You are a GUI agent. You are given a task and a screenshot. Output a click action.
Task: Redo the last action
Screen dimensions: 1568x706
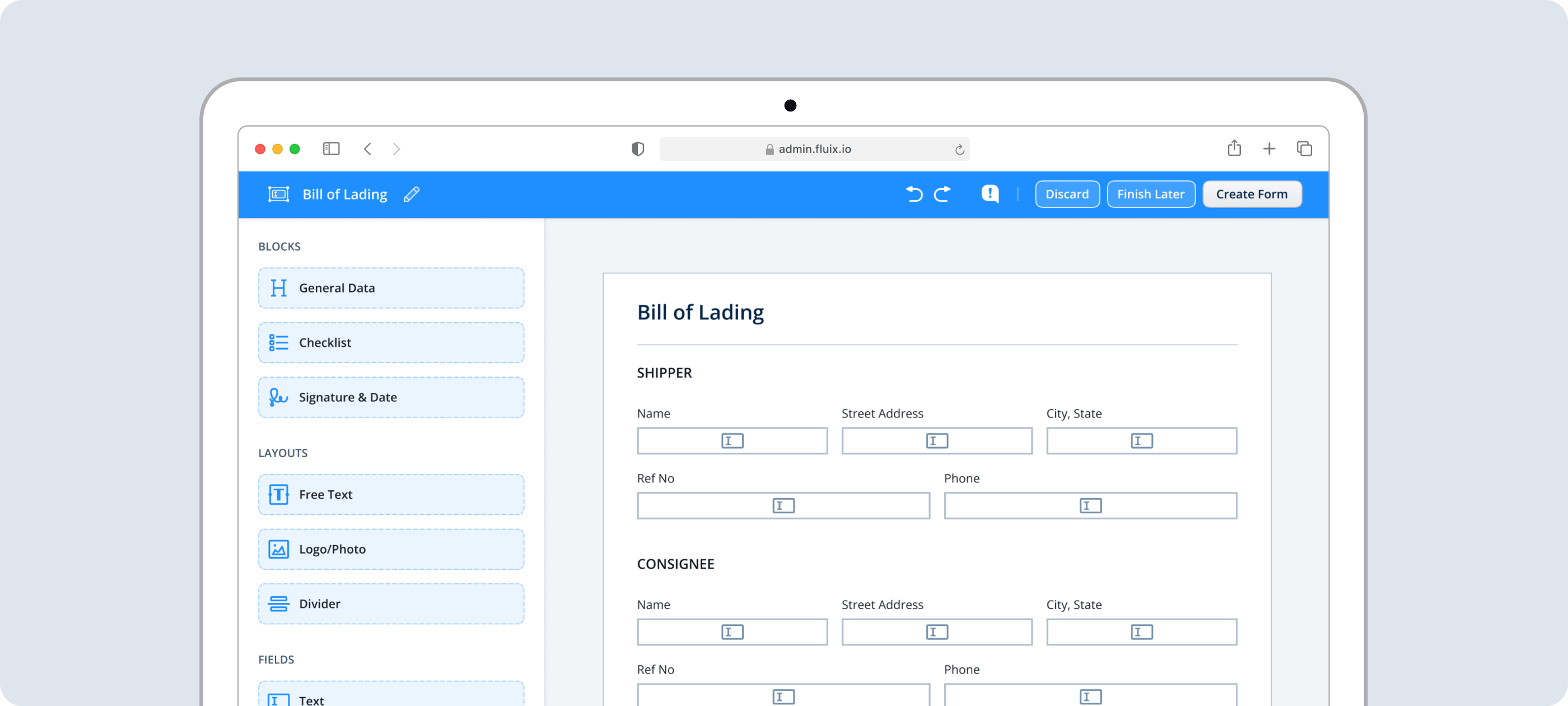point(942,194)
